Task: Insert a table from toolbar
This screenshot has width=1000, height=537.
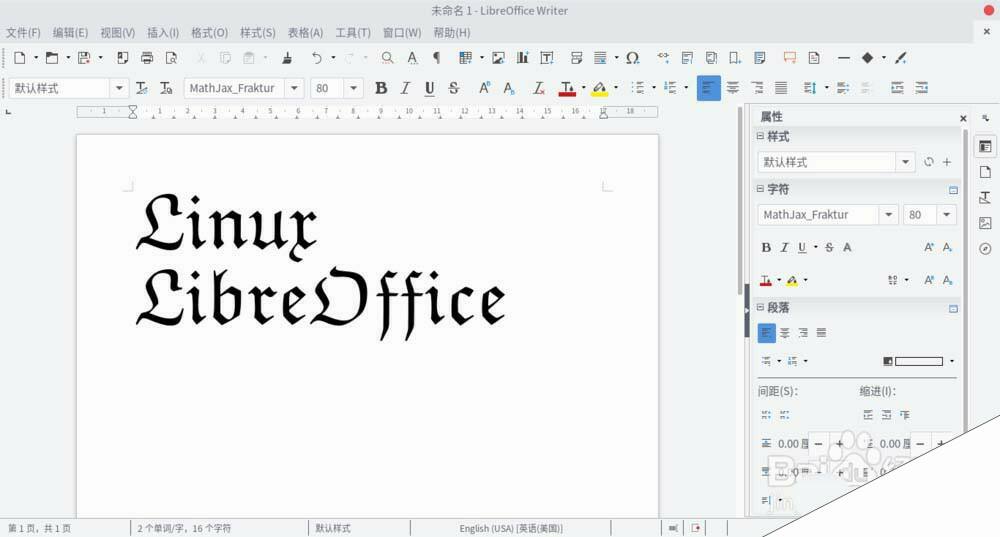Action: 466,58
